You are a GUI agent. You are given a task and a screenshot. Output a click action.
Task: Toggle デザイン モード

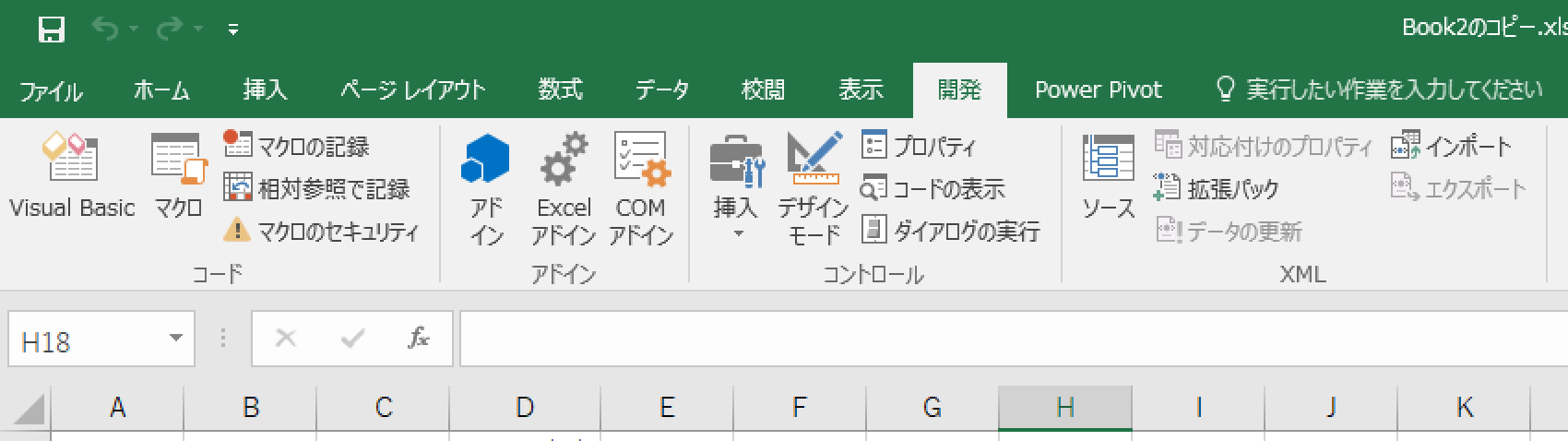click(814, 190)
